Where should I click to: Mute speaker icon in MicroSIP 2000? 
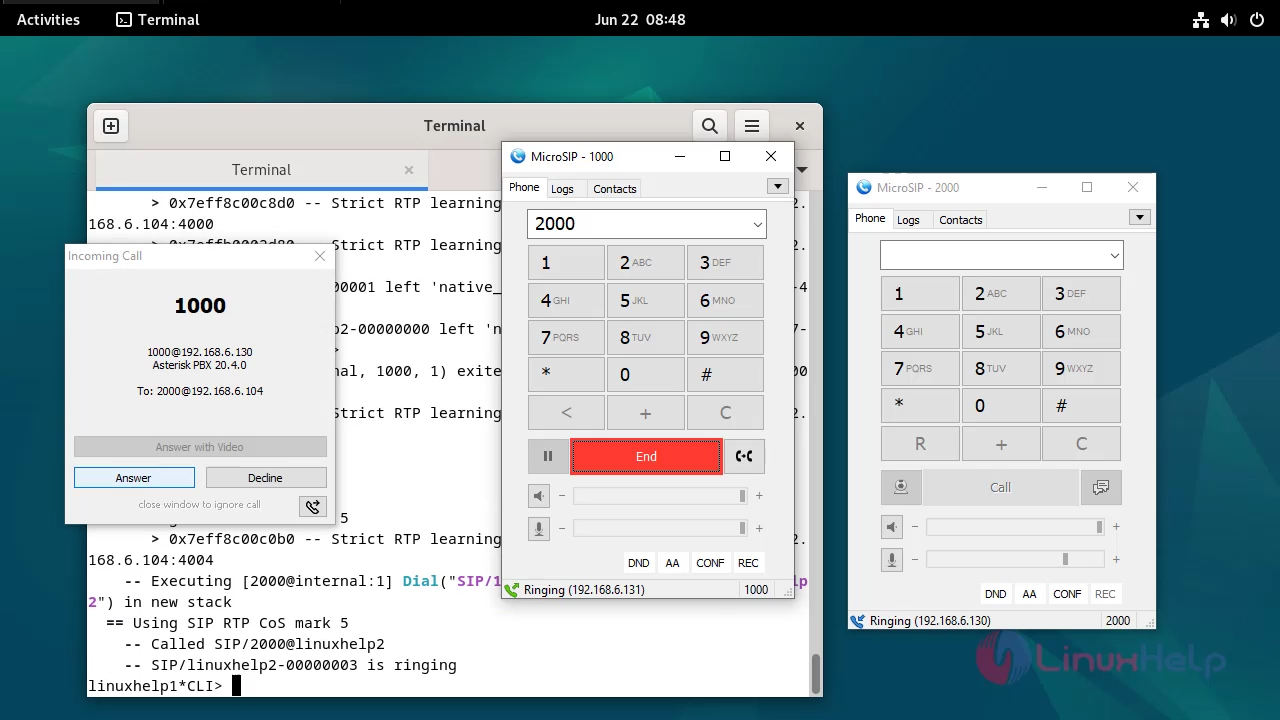[892, 527]
